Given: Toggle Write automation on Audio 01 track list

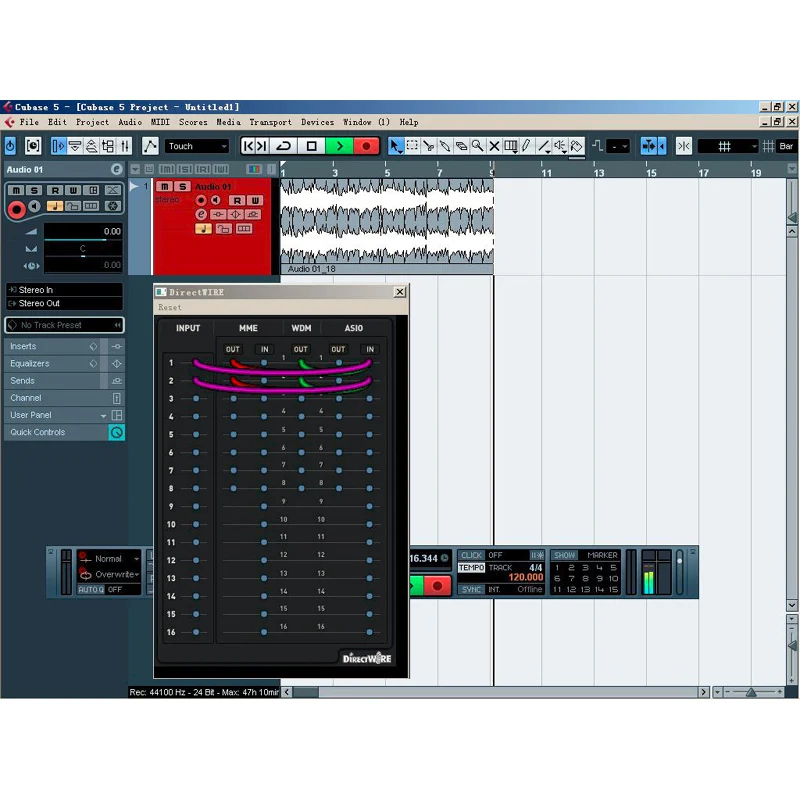Looking at the screenshot, I should (255, 201).
